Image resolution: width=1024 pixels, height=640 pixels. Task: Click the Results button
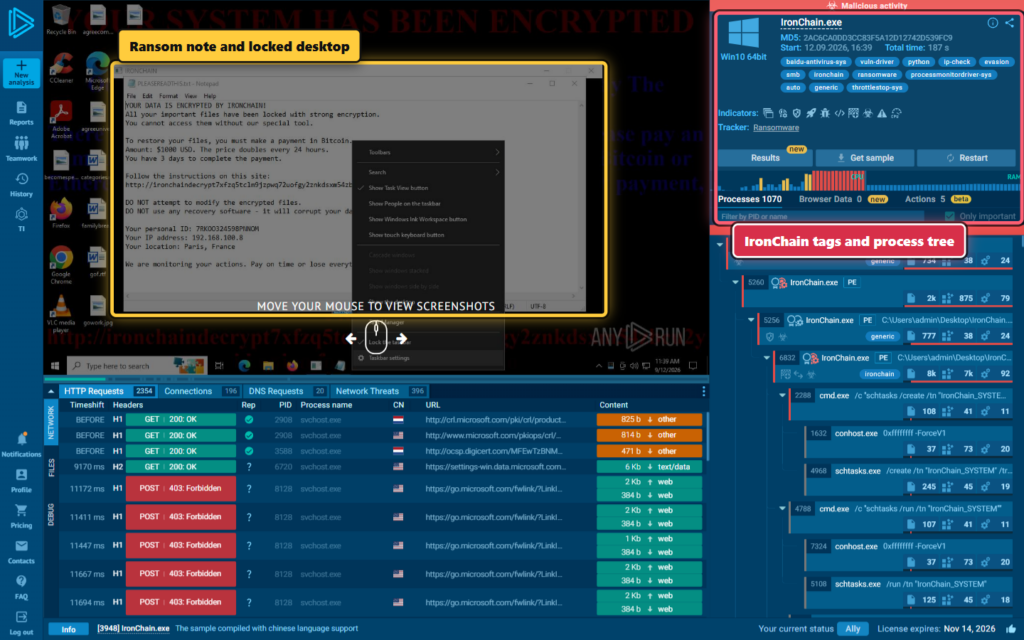pyautogui.click(x=765, y=157)
